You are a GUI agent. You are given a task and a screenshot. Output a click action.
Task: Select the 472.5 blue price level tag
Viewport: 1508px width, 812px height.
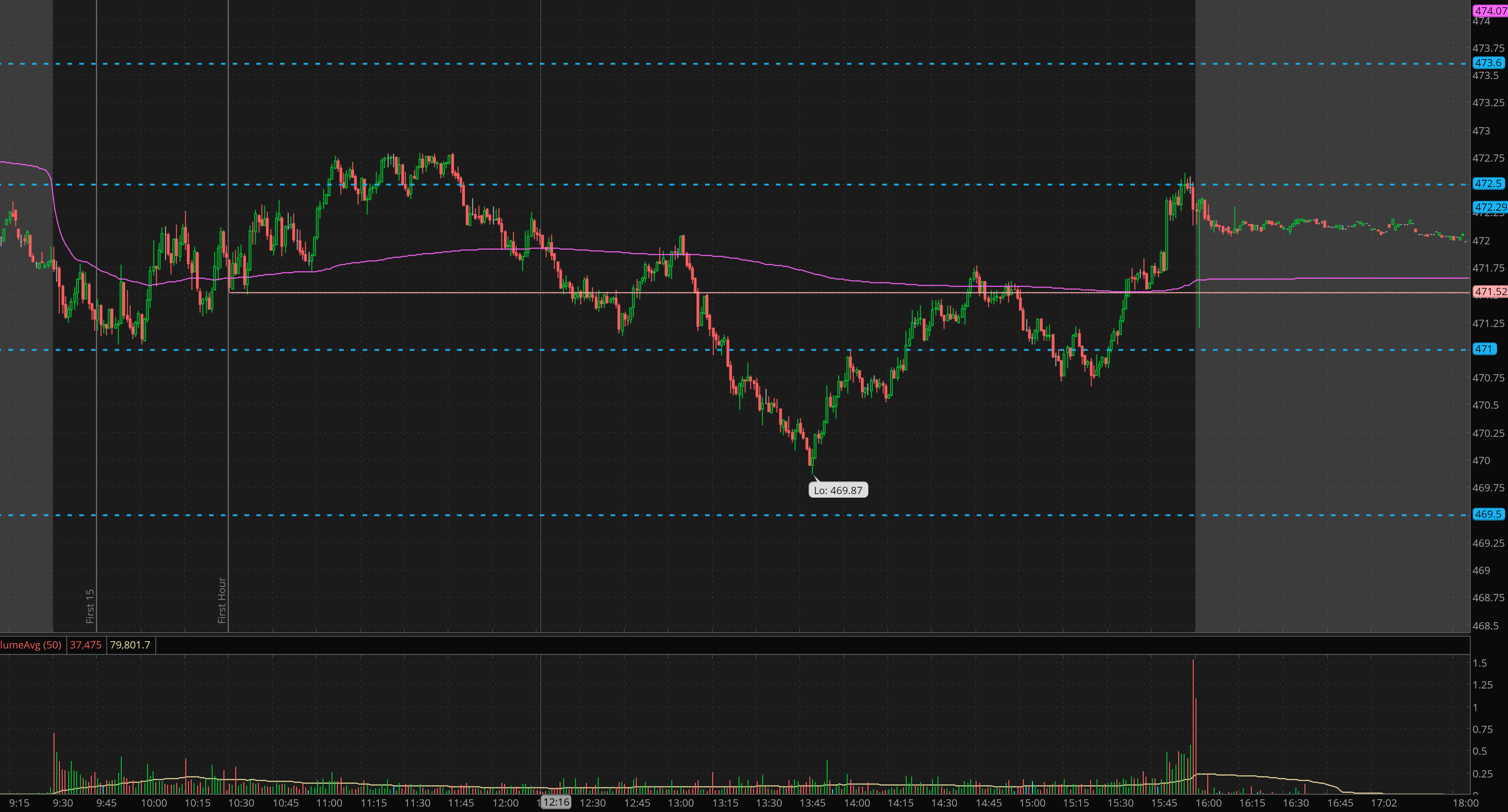point(1488,184)
